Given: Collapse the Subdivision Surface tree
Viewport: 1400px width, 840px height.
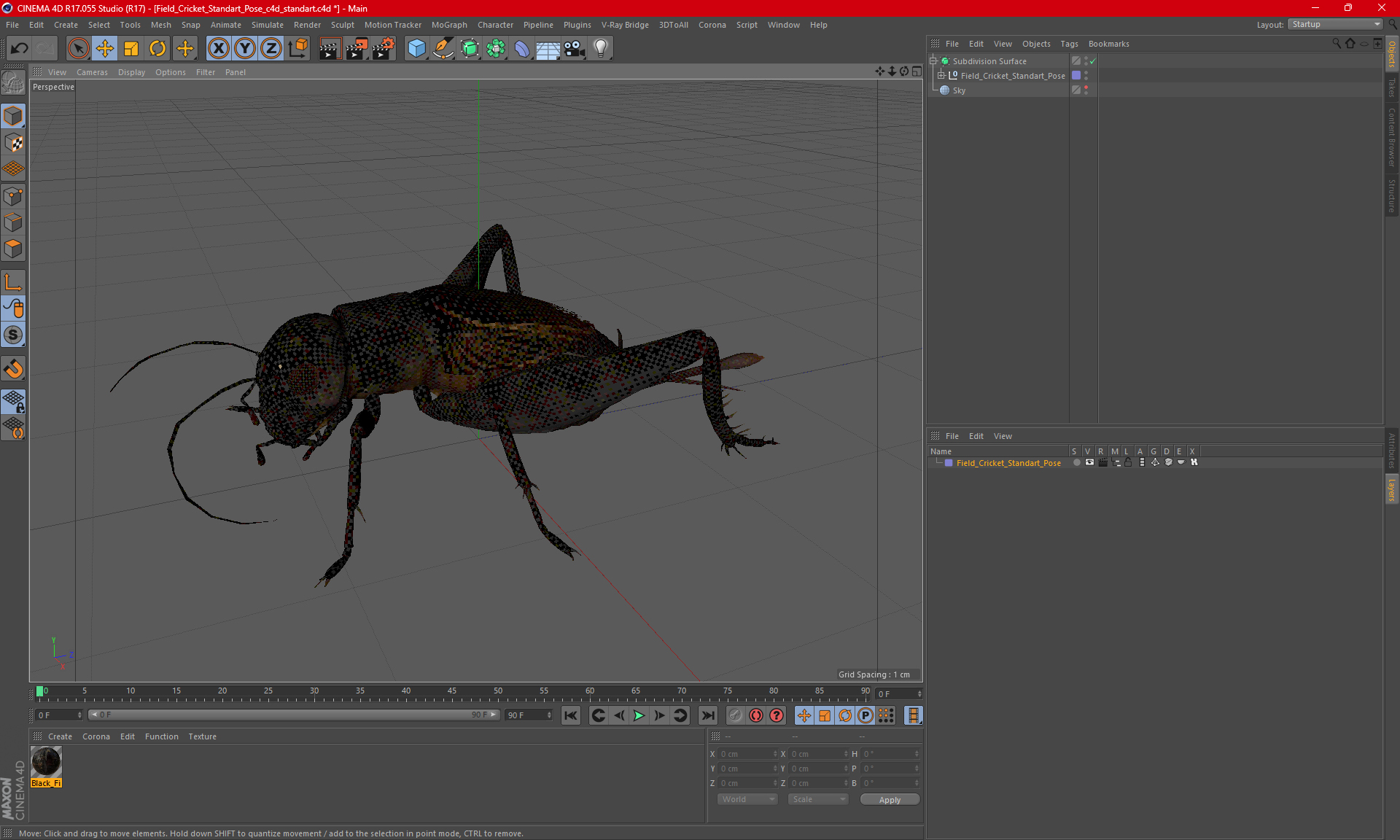Looking at the screenshot, I should pos(933,61).
